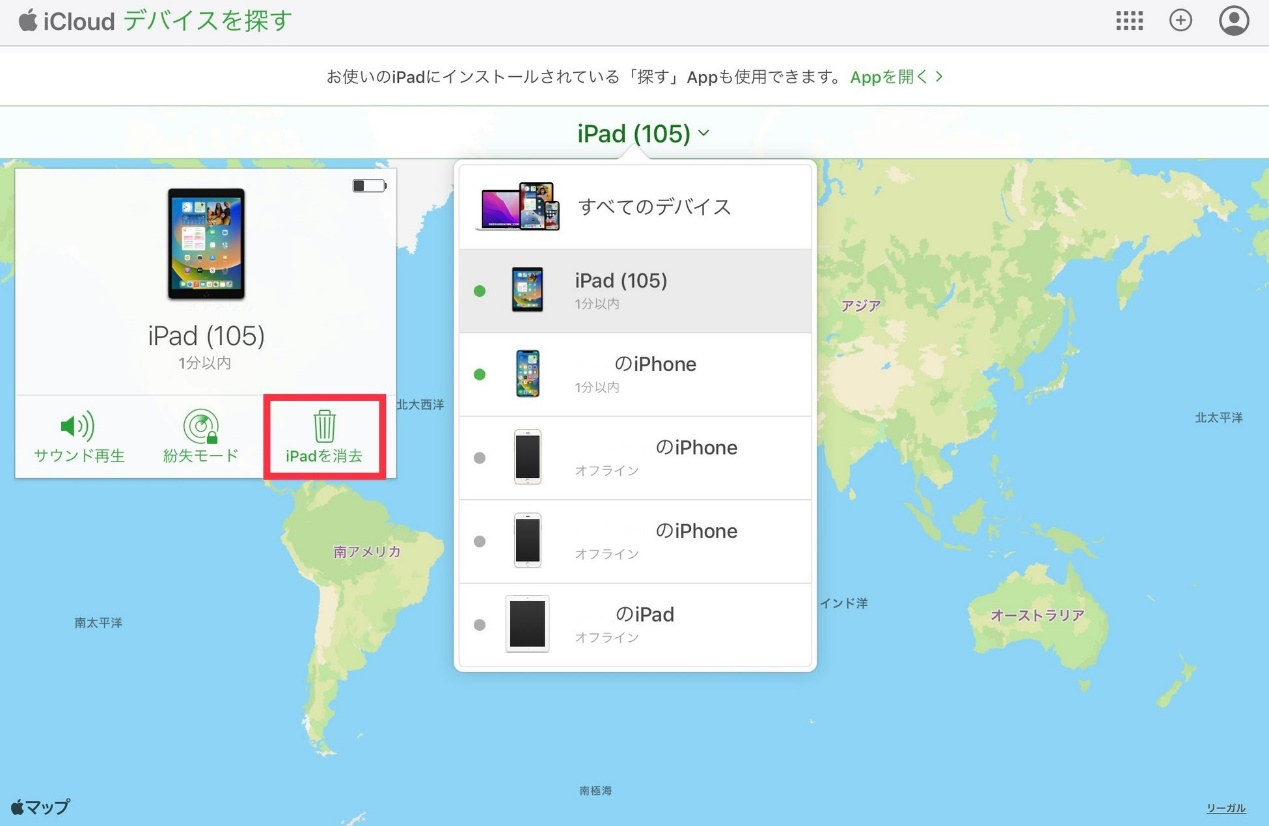This screenshot has height=826, width=1269.
Task: Enable 紛失モード lost mode radar icon
Action: click(x=201, y=427)
